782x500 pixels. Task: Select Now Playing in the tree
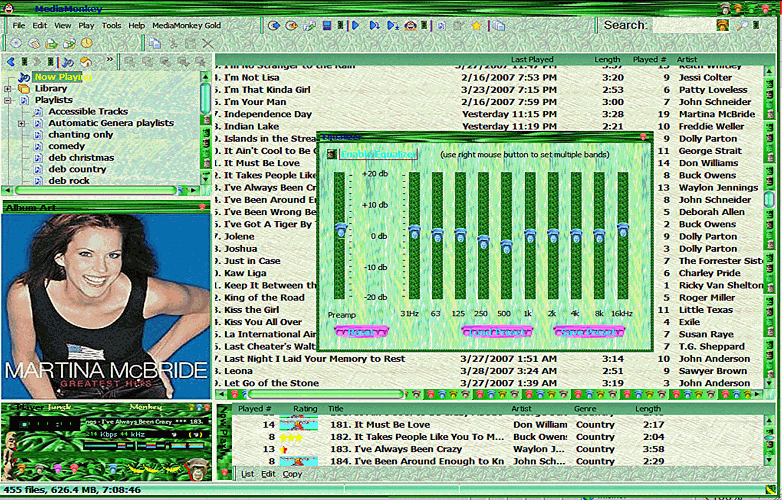pyautogui.click(x=62, y=77)
